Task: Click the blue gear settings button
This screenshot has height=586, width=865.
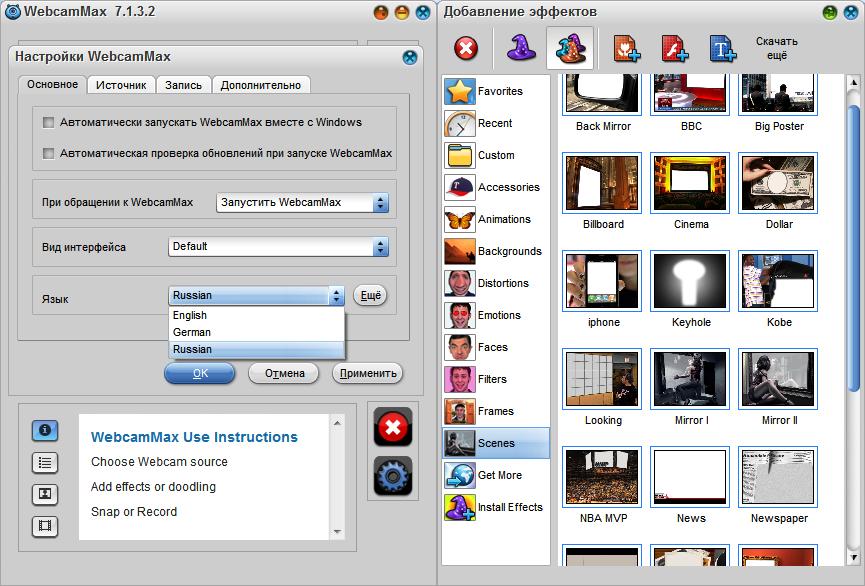Action: 393,475
